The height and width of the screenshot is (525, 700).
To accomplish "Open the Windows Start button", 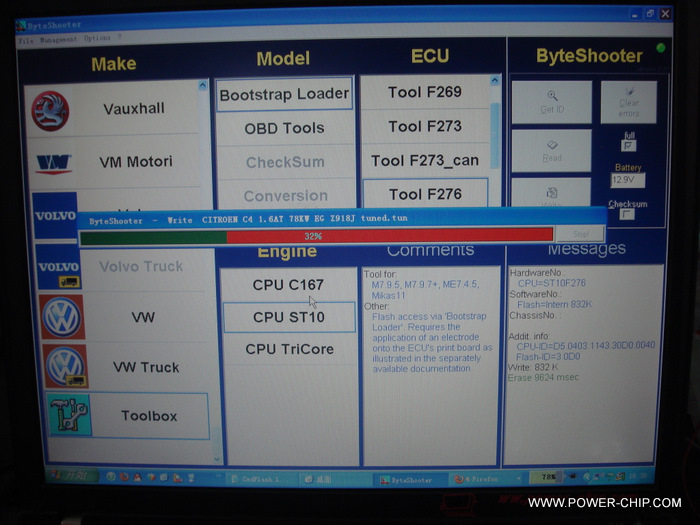I will tap(72, 476).
